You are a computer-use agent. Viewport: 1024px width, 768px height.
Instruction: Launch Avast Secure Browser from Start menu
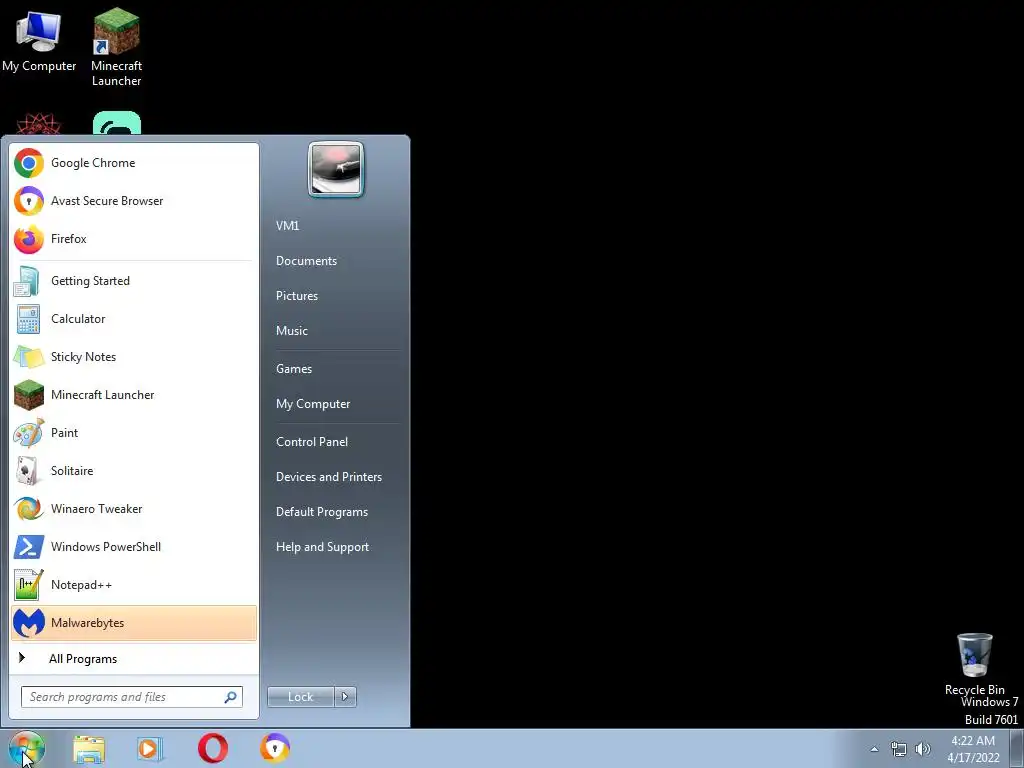point(134,200)
